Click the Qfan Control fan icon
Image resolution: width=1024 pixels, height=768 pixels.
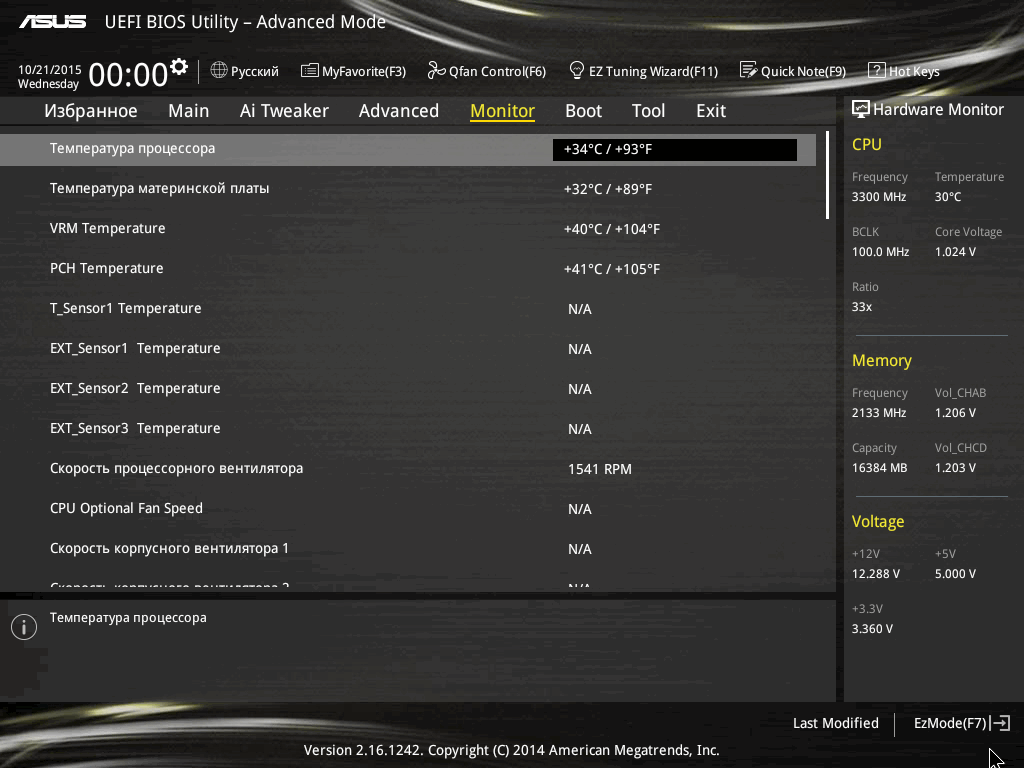coord(436,71)
